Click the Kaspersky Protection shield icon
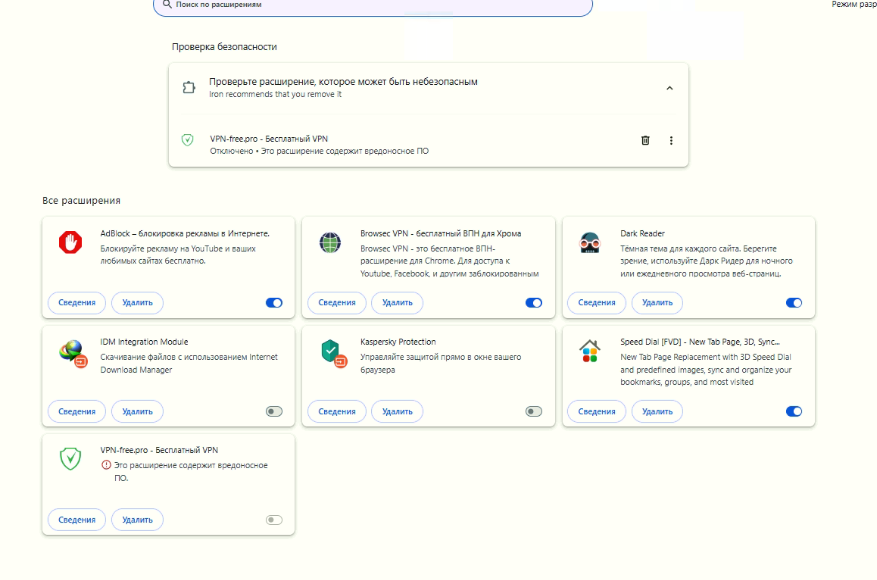Image resolution: width=877 pixels, height=580 pixels. pos(330,352)
